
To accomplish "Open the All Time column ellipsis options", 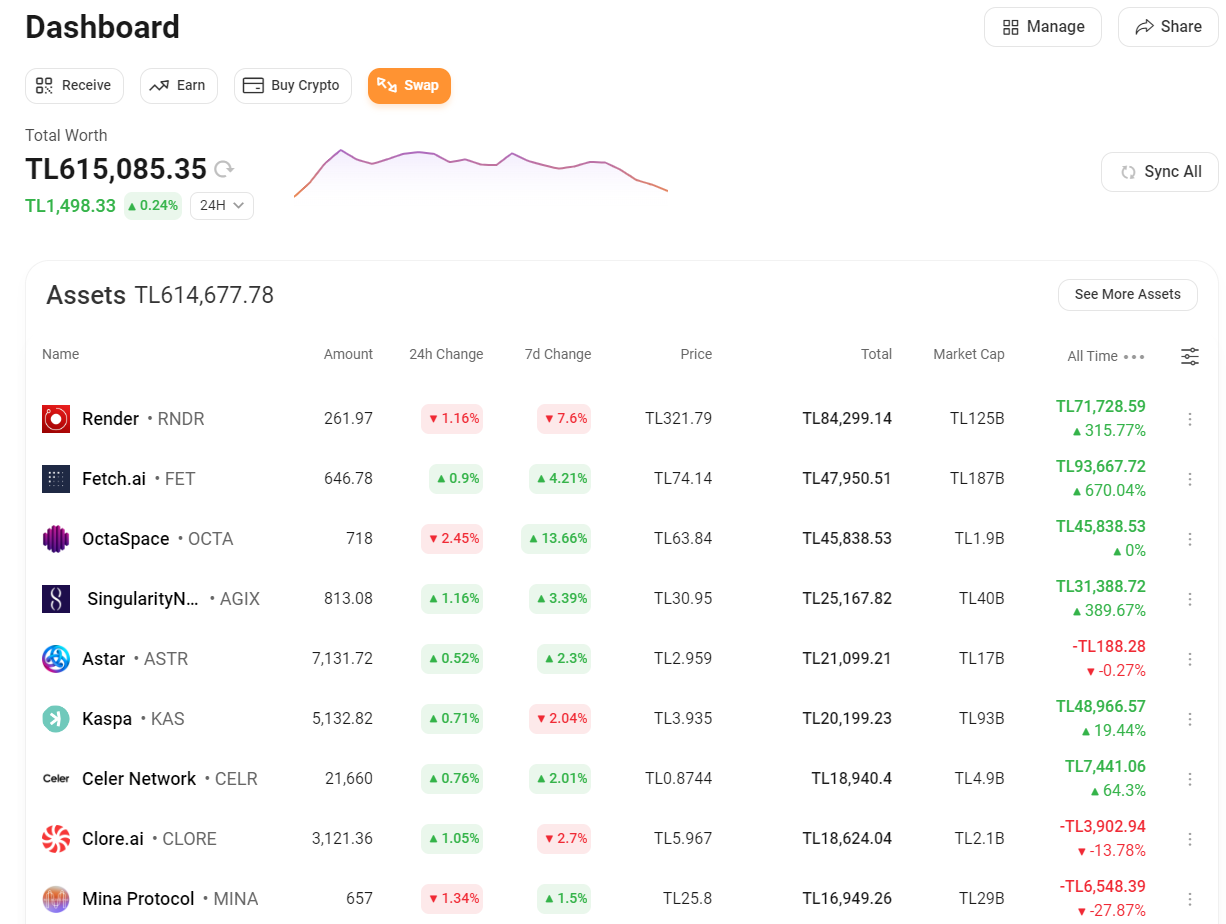I will coord(1134,356).
